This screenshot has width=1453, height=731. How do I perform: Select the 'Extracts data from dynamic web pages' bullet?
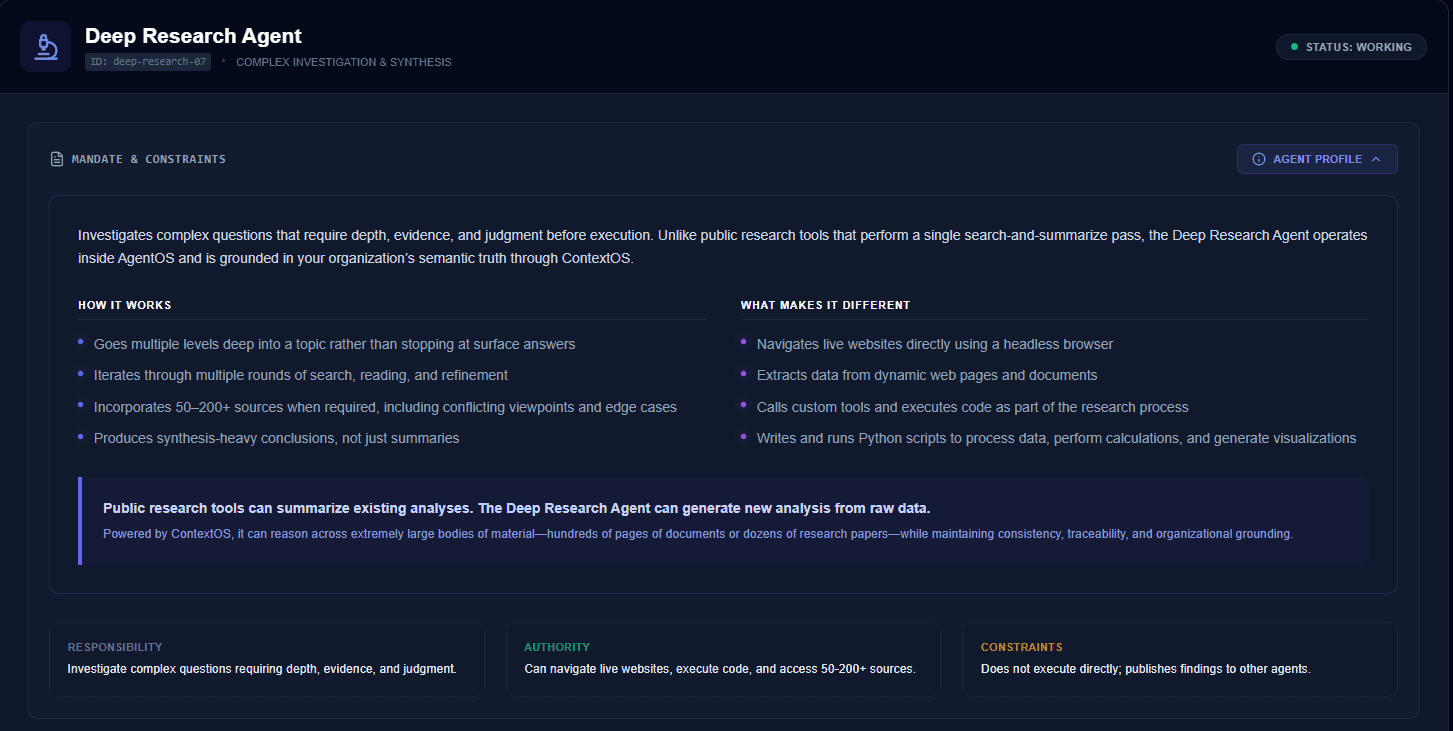(926, 375)
